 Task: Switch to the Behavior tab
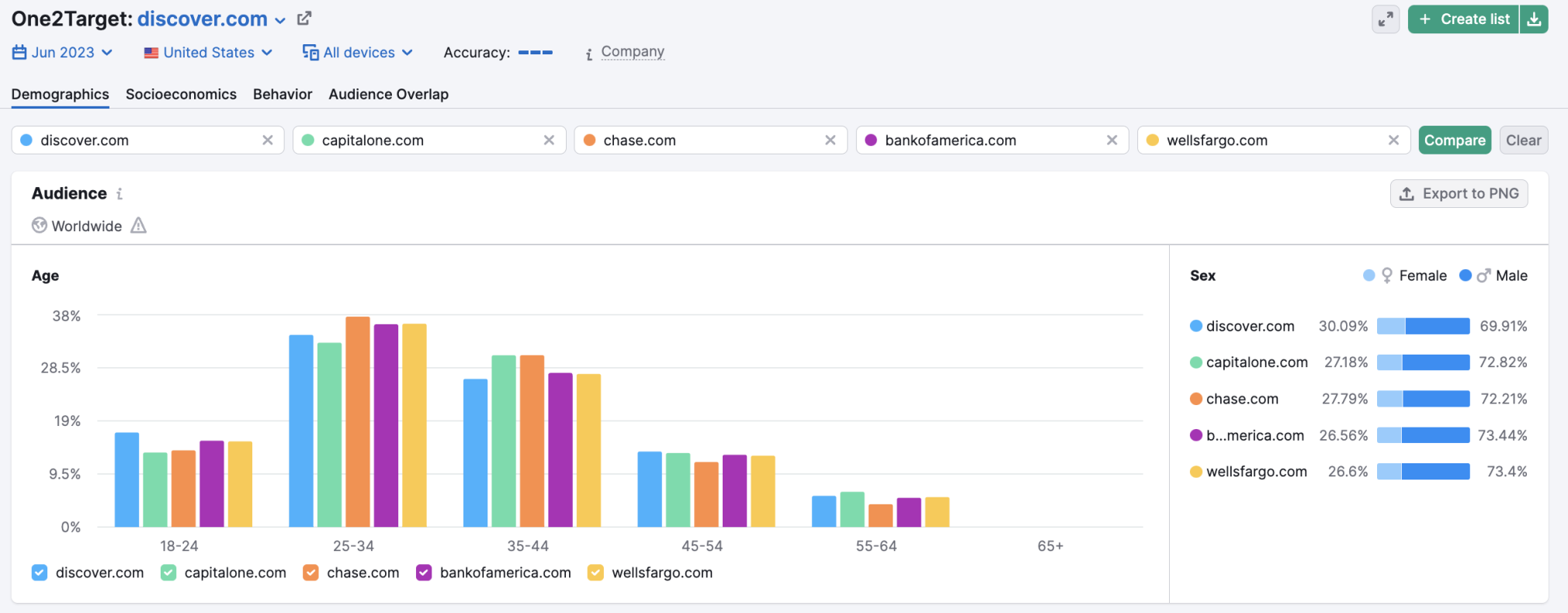tap(283, 94)
